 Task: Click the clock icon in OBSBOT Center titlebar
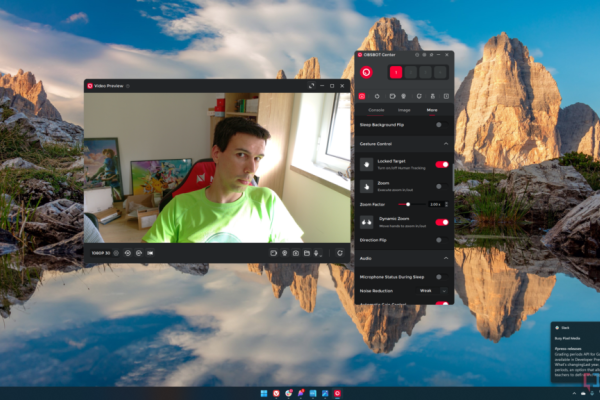(x=417, y=55)
